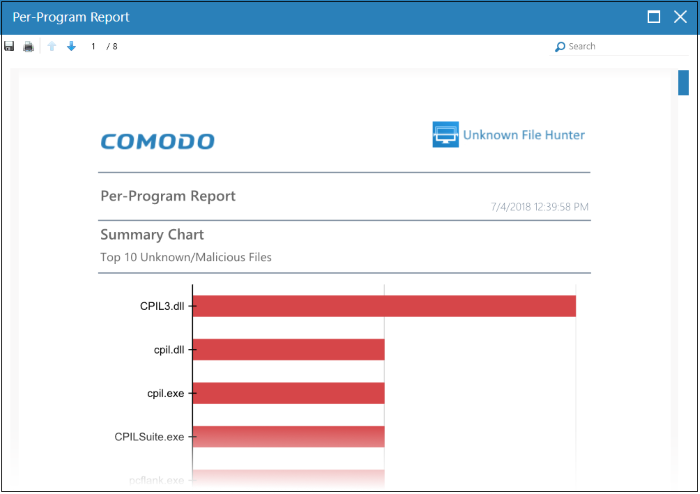Click the pcflank.exe axis label
Image resolution: width=700 pixels, height=494 pixels.
(156, 480)
